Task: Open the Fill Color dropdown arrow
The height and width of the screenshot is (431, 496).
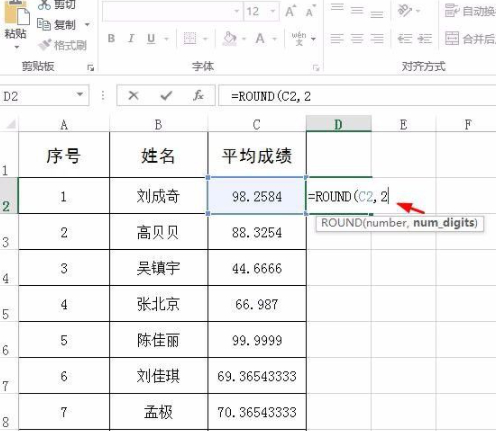Action: (244, 39)
